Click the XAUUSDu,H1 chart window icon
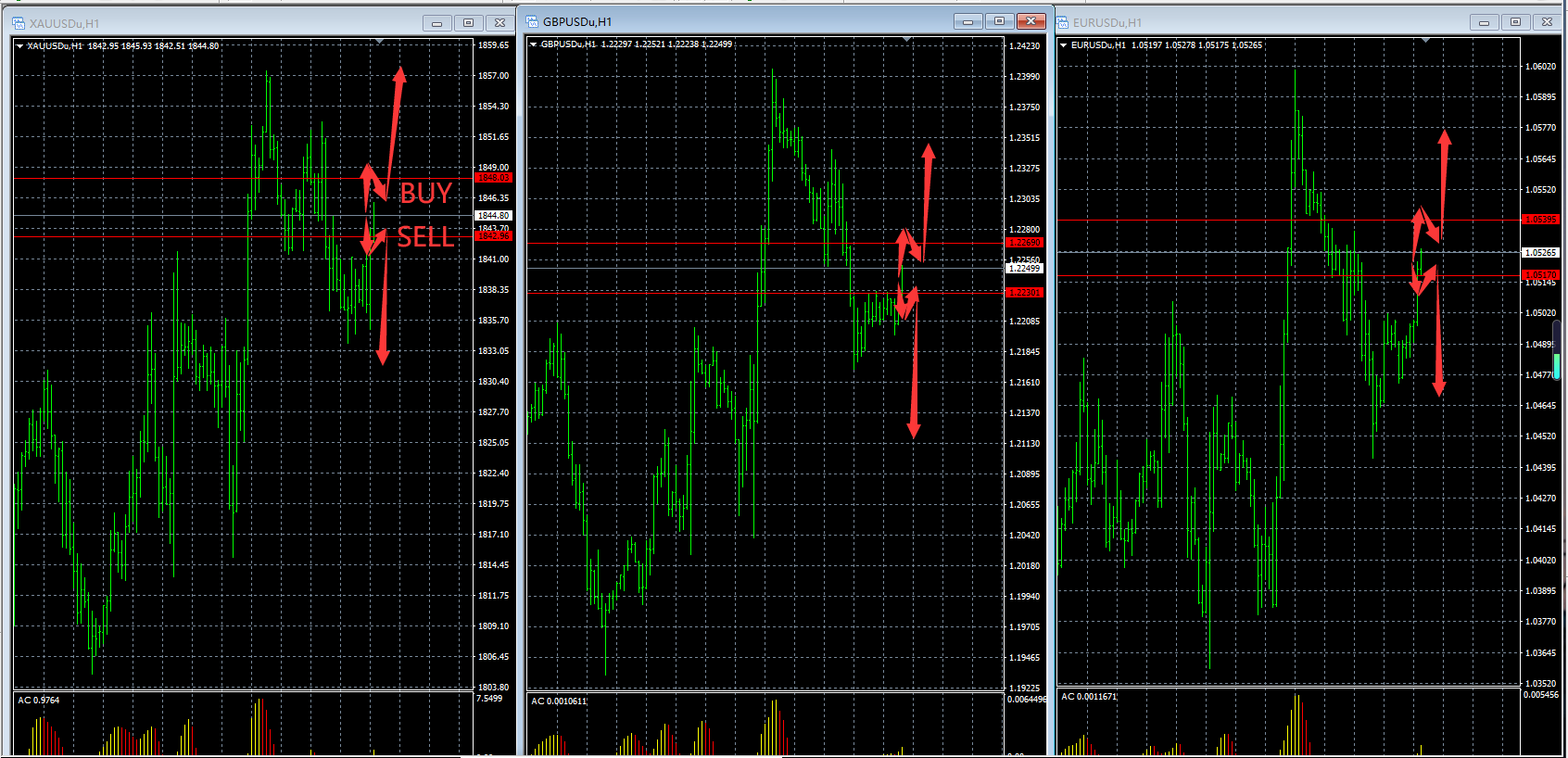Image resolution: width=1568 pixels, height=758 pixels. tap(19, 23)
